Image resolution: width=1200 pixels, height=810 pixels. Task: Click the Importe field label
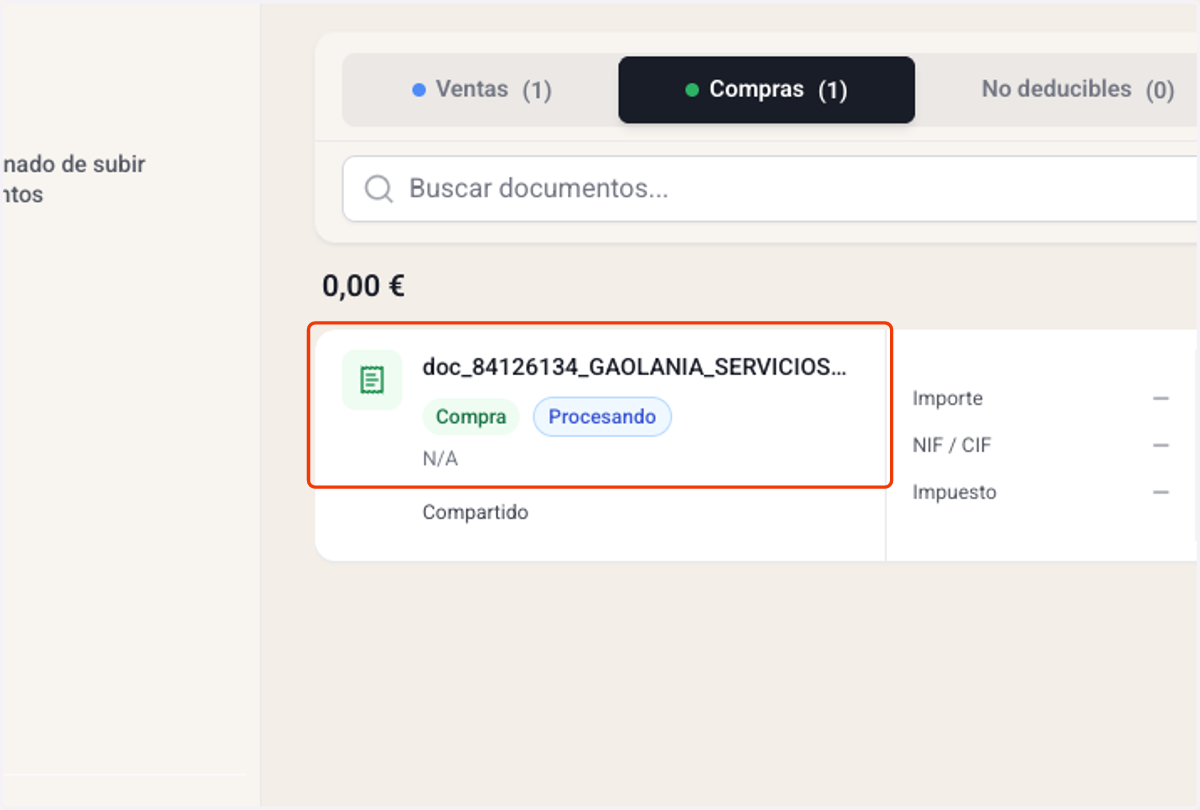[947, 398]
